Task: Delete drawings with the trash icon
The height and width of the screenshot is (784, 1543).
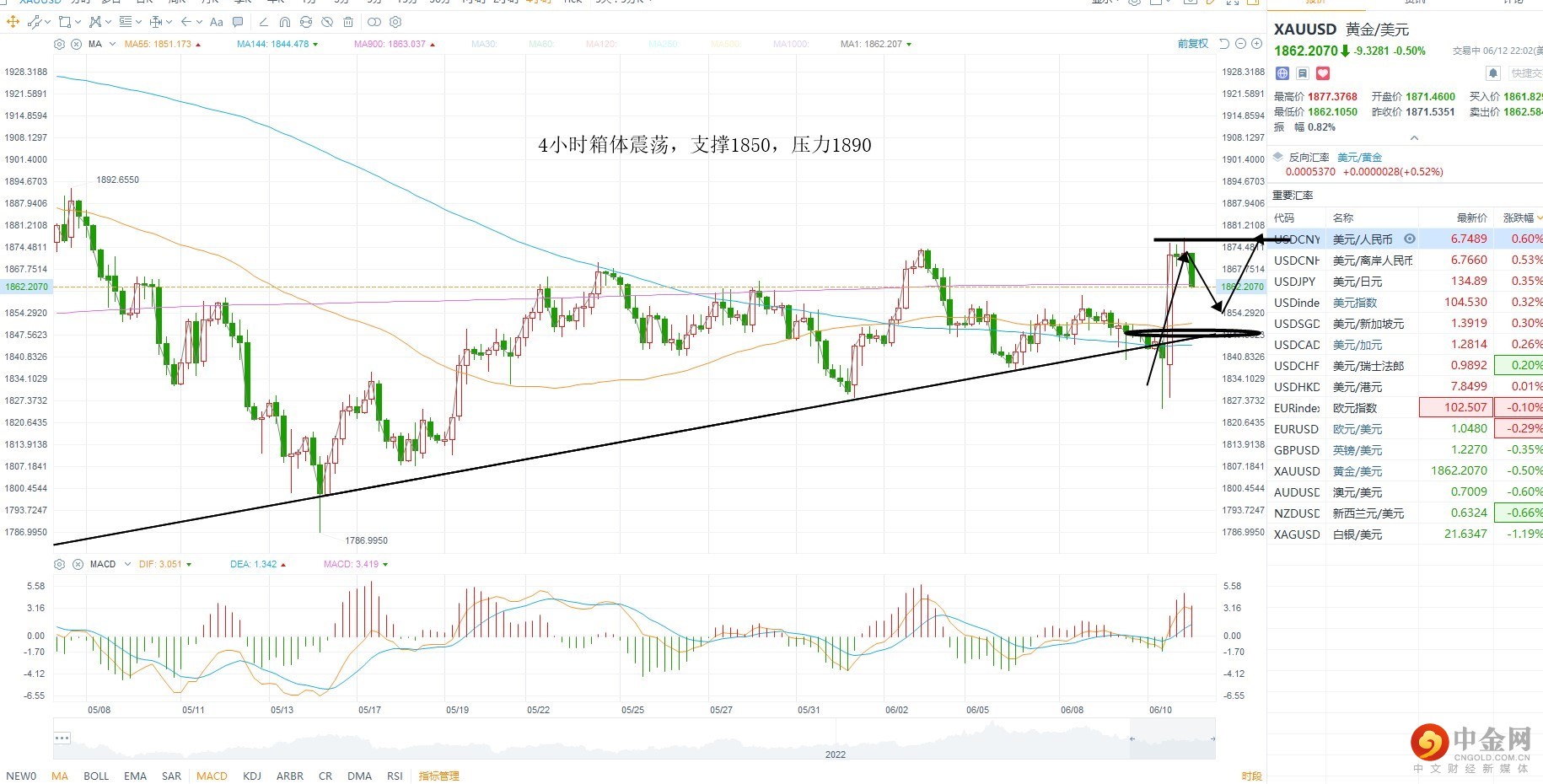Action: (348, 22)
